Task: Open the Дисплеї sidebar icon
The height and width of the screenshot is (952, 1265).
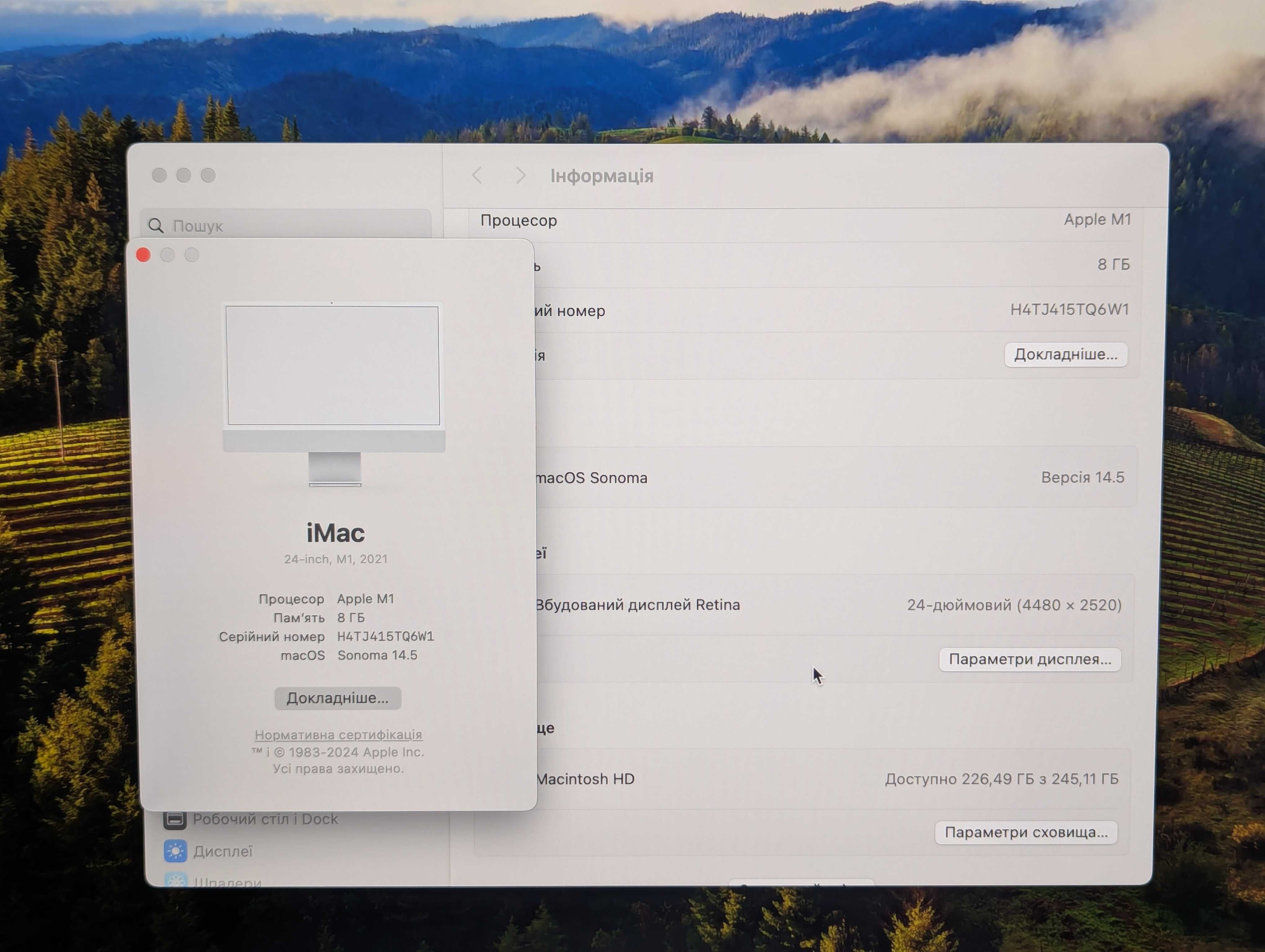Action: pyautogui.click(x=175, y=851)
